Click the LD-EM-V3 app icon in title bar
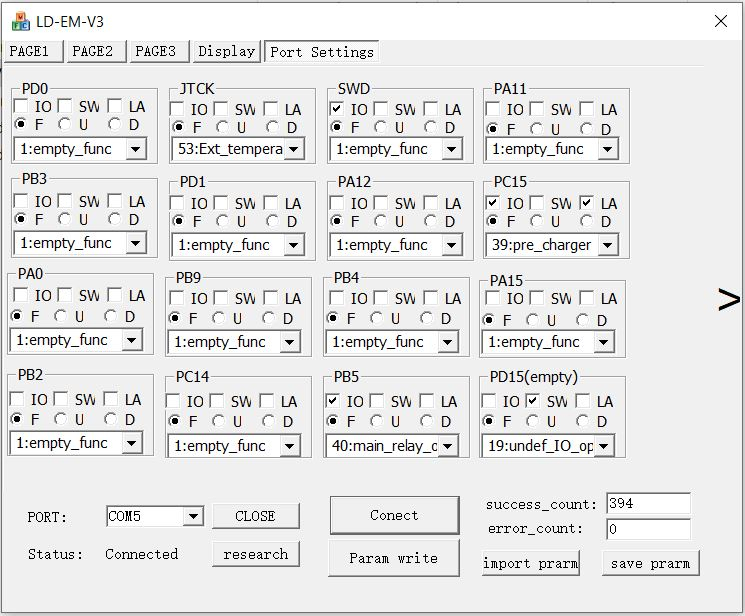The height and width of the screenshot is (616, 745). coord(18,19)
